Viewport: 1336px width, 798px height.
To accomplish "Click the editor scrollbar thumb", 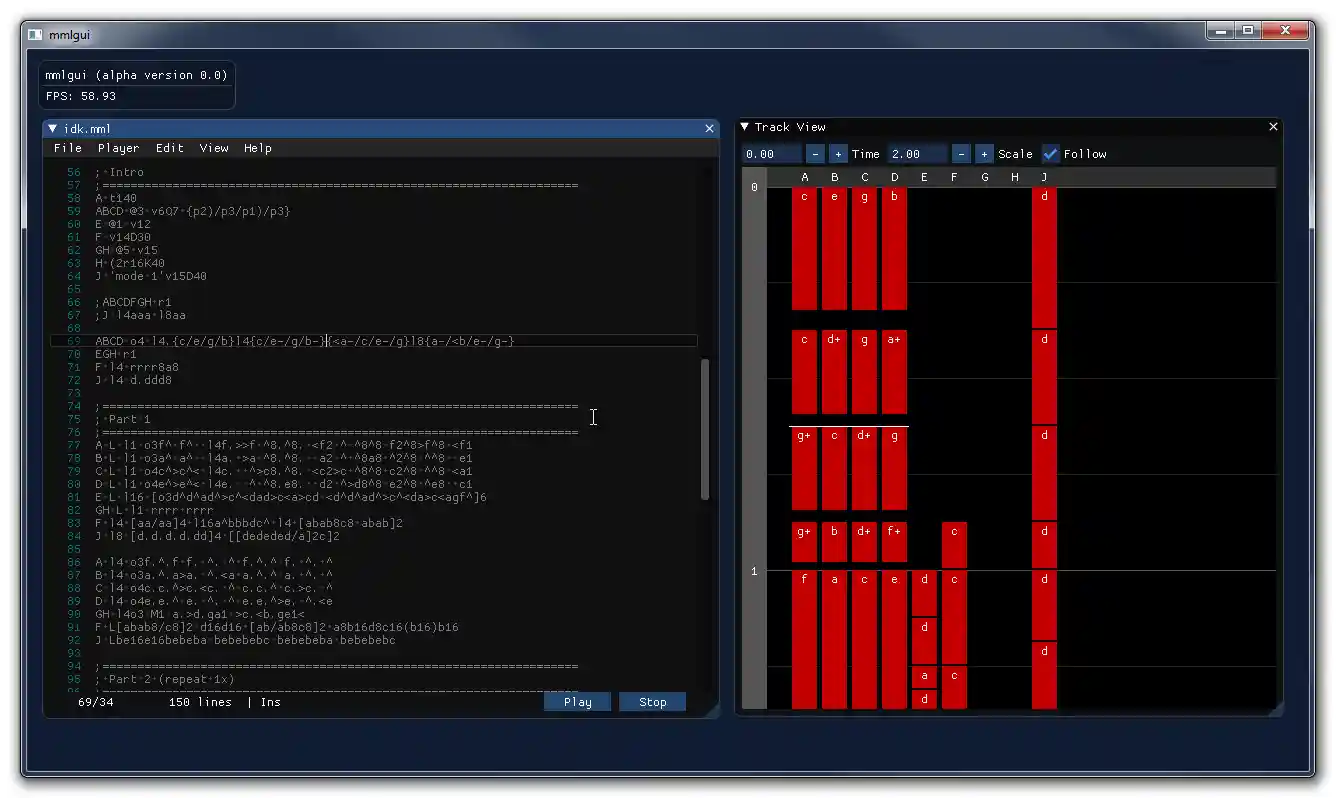I will point(705,420).
